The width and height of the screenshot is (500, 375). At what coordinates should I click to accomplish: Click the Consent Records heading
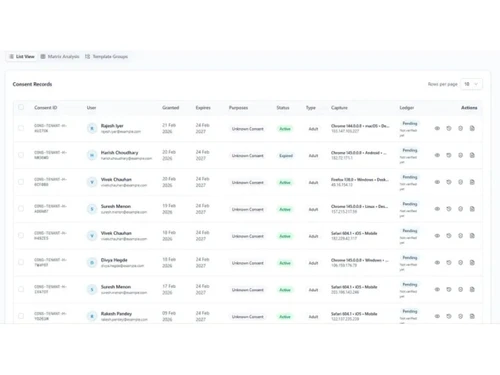coord(32,84)
